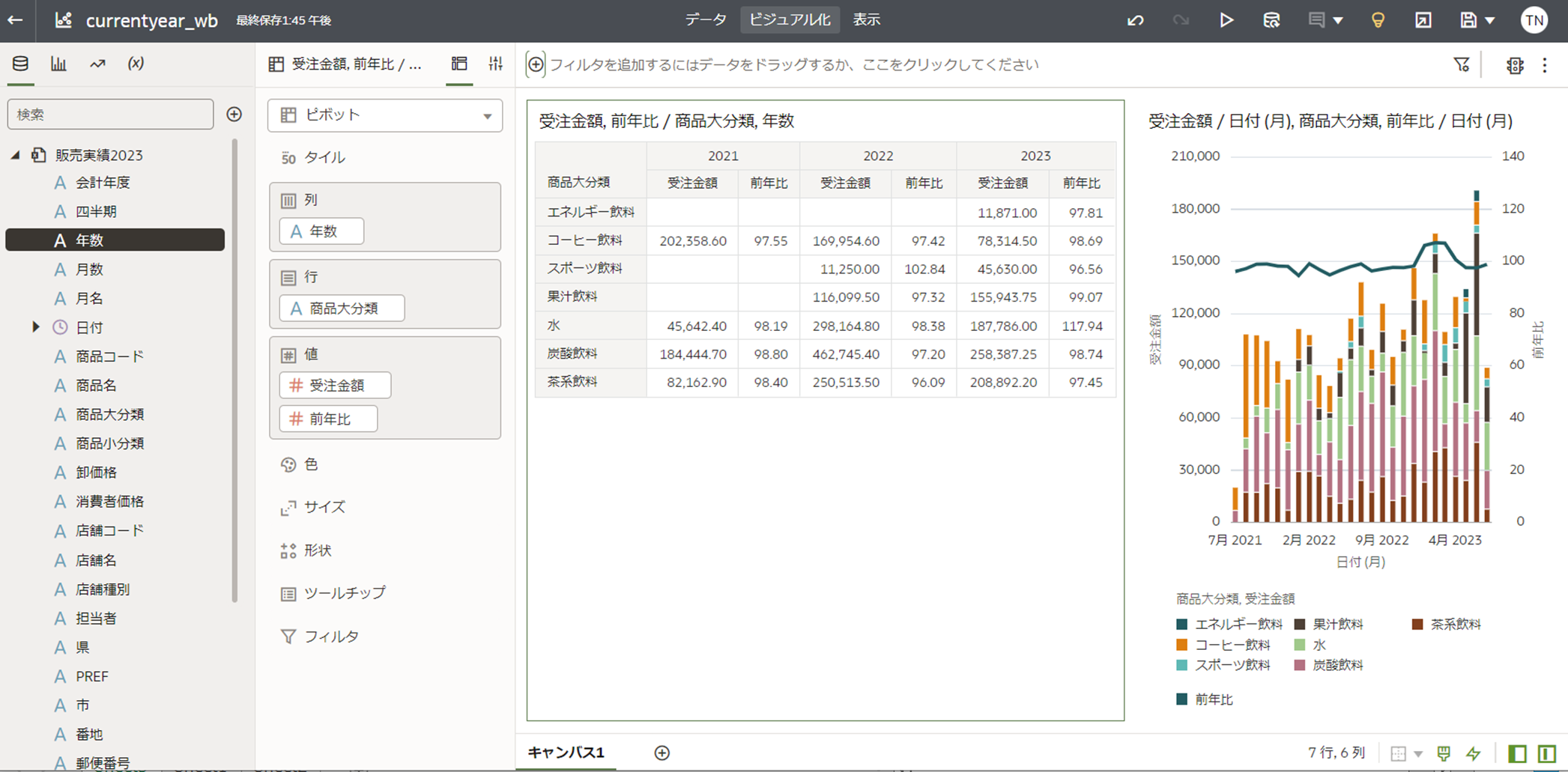Click the 検索 search field
1568x772 pixels.
pos(110,115)
